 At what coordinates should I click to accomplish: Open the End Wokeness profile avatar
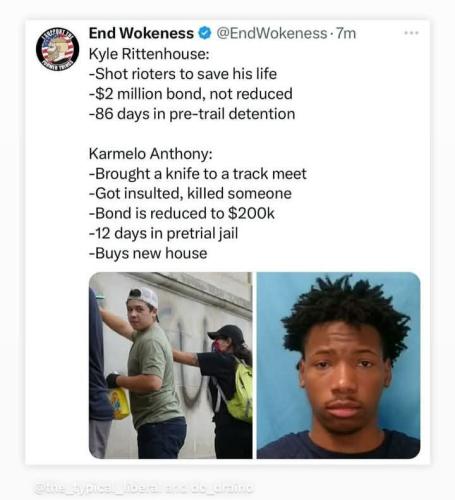click(58, 49)
